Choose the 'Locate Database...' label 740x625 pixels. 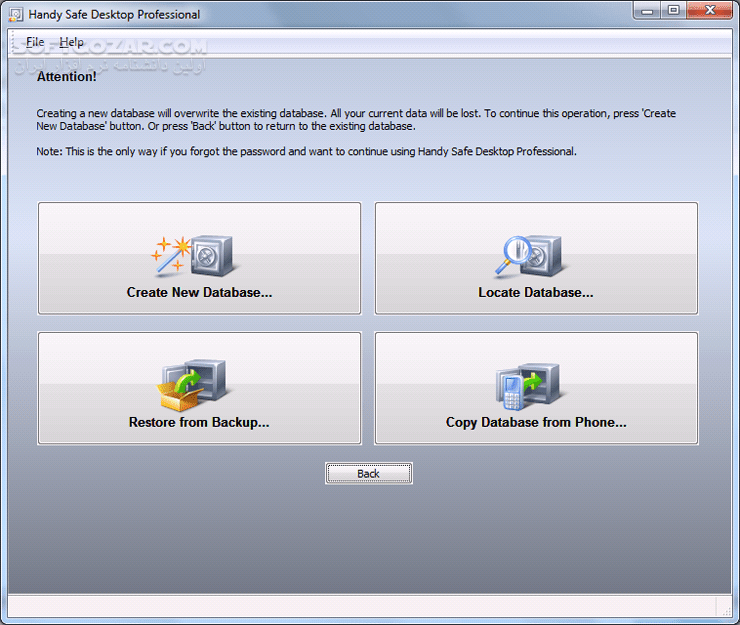535,293
